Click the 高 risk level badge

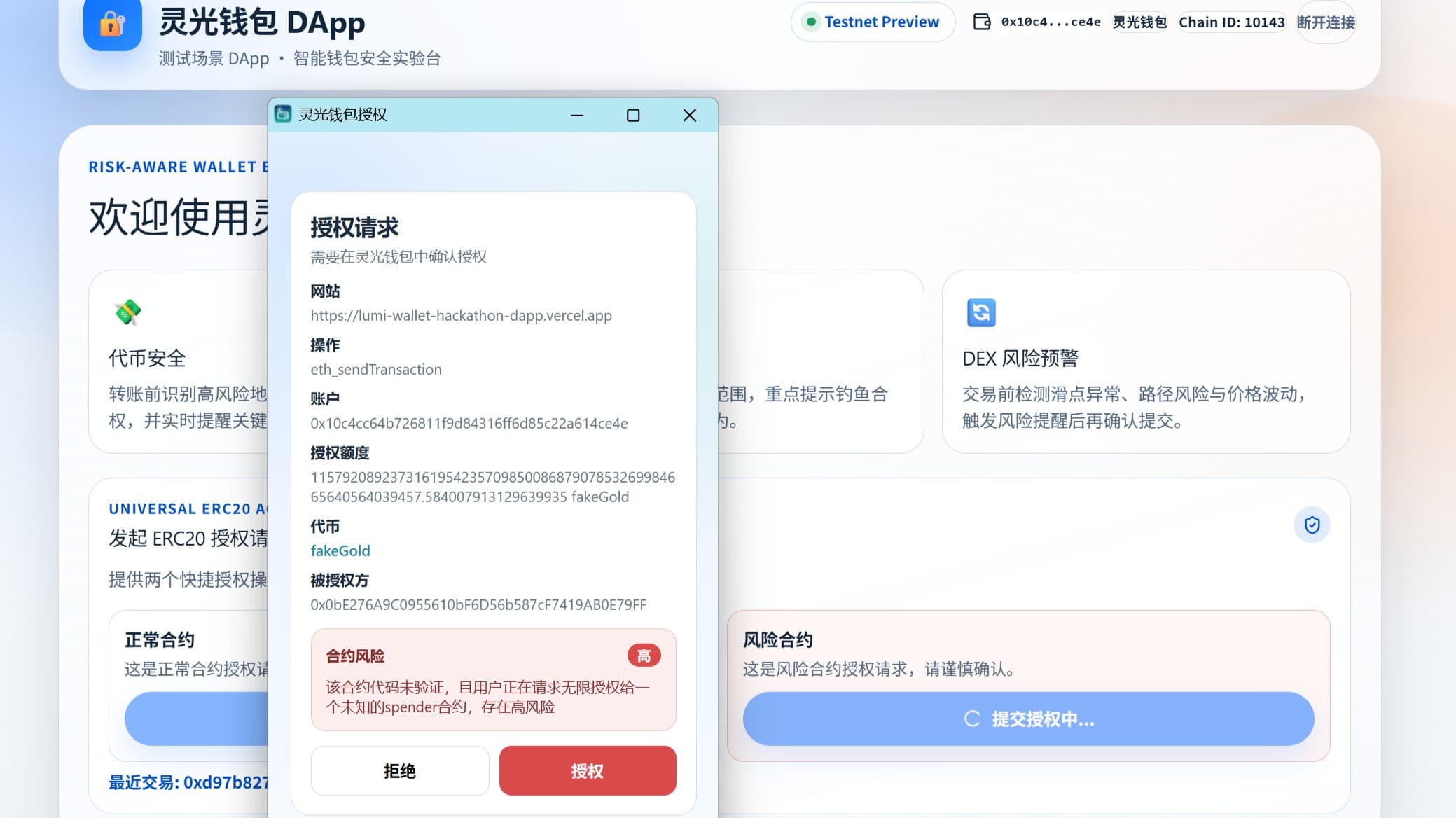(644, 655)
